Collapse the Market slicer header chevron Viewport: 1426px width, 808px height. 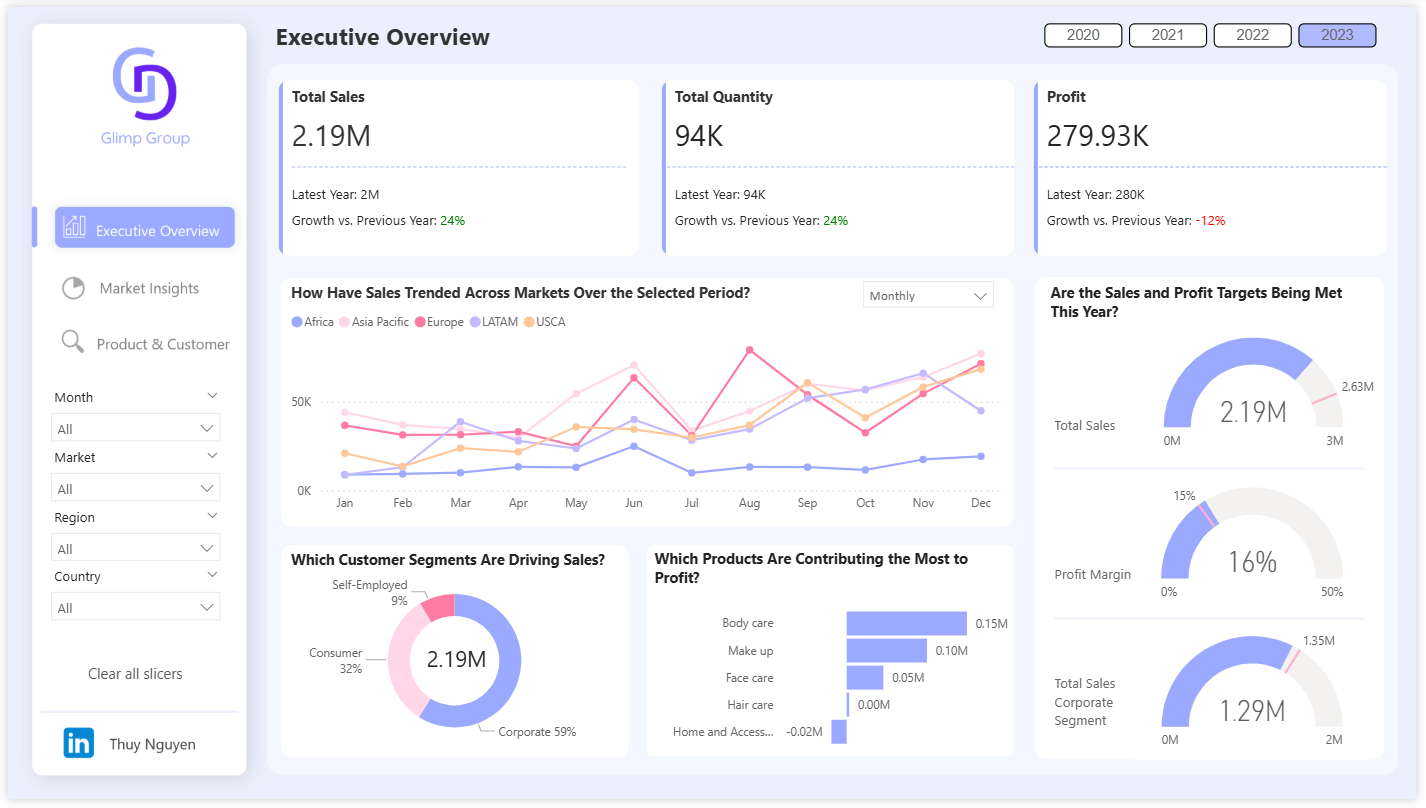212,456
